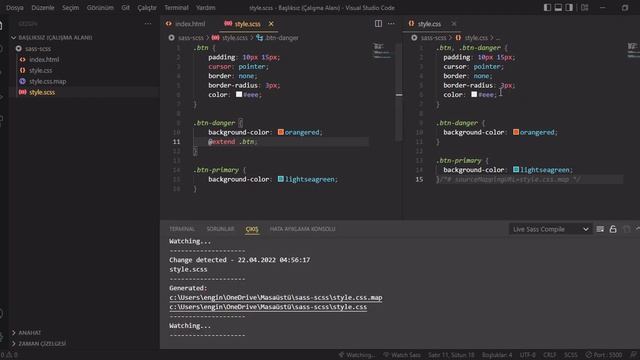
Task: Open the orangered color swatch in style.css
Action: 516,132
